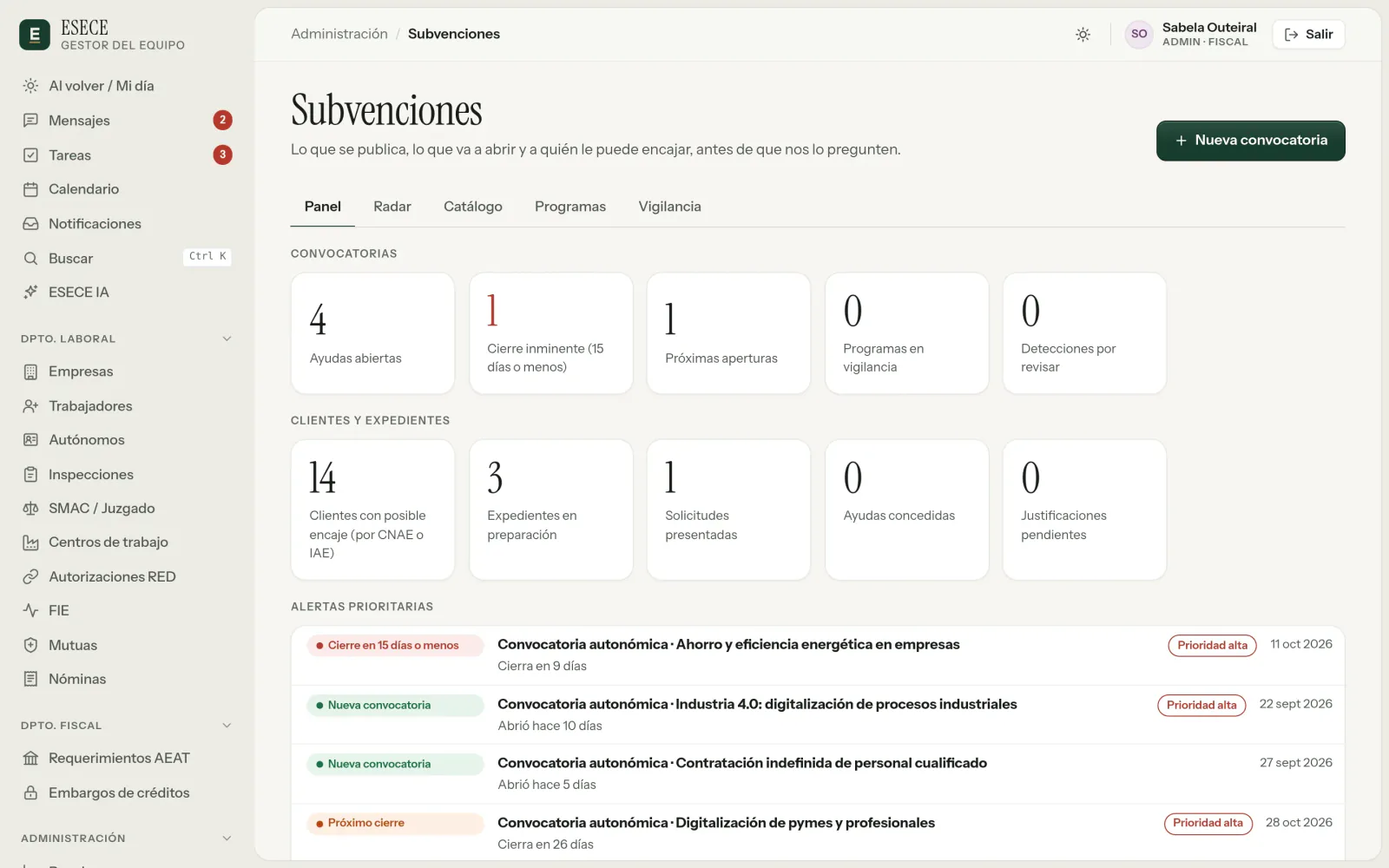
Task: Click the Autónomos ID card icon
Action: click(x=30, y=440)
